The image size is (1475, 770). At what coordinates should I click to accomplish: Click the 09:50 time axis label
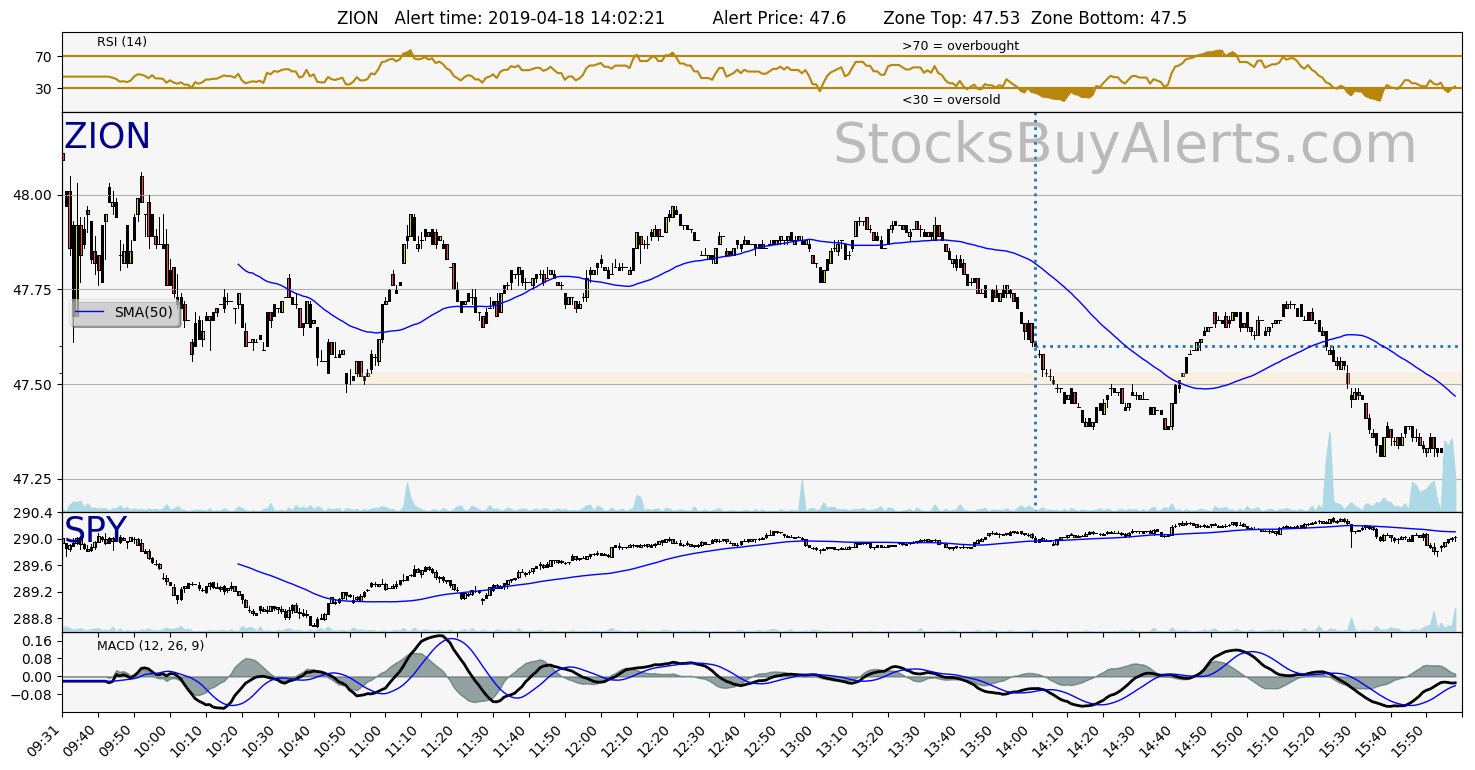click(115, 740)
